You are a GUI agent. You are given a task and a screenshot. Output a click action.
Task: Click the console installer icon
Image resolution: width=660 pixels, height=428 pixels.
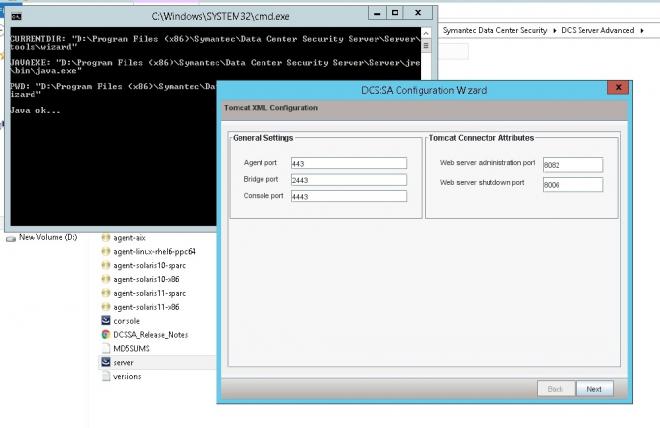(x=106, y=321)
